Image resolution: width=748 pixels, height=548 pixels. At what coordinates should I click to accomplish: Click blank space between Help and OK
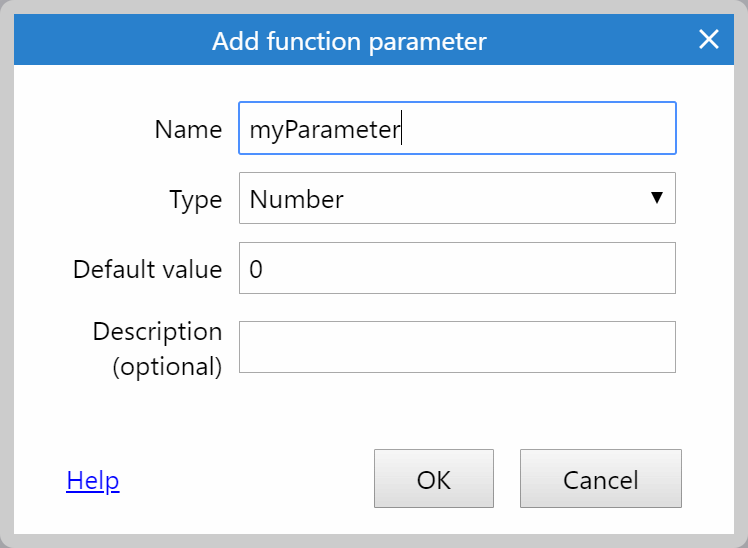[246, 479]
